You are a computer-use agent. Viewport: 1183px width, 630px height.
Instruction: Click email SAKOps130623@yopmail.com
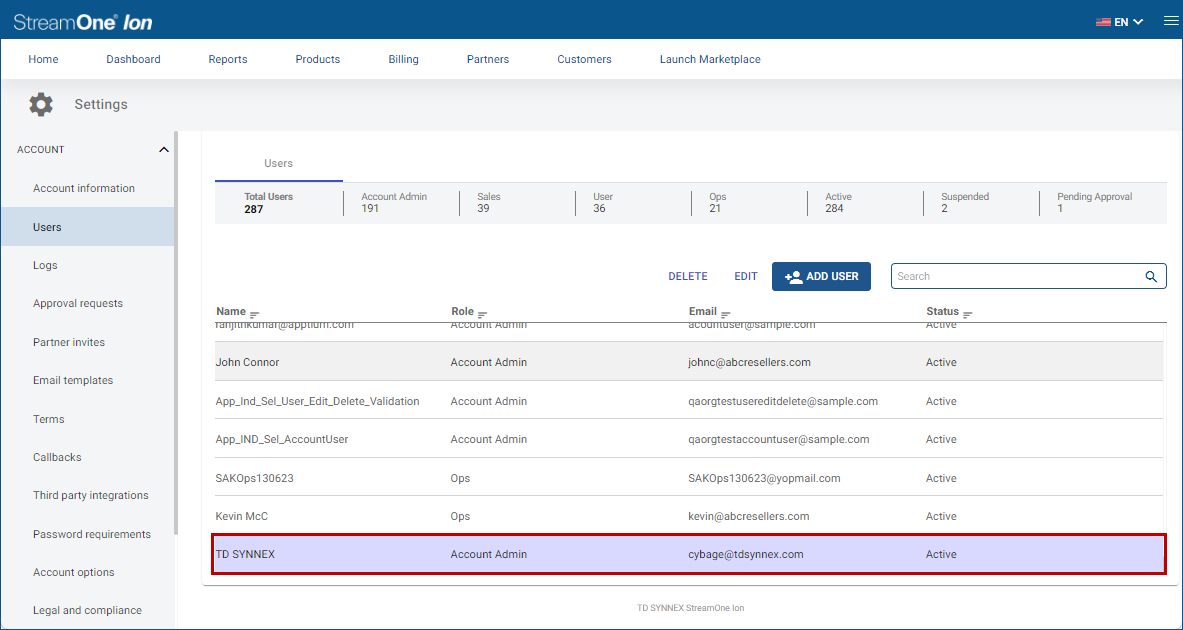pos(764,478)
